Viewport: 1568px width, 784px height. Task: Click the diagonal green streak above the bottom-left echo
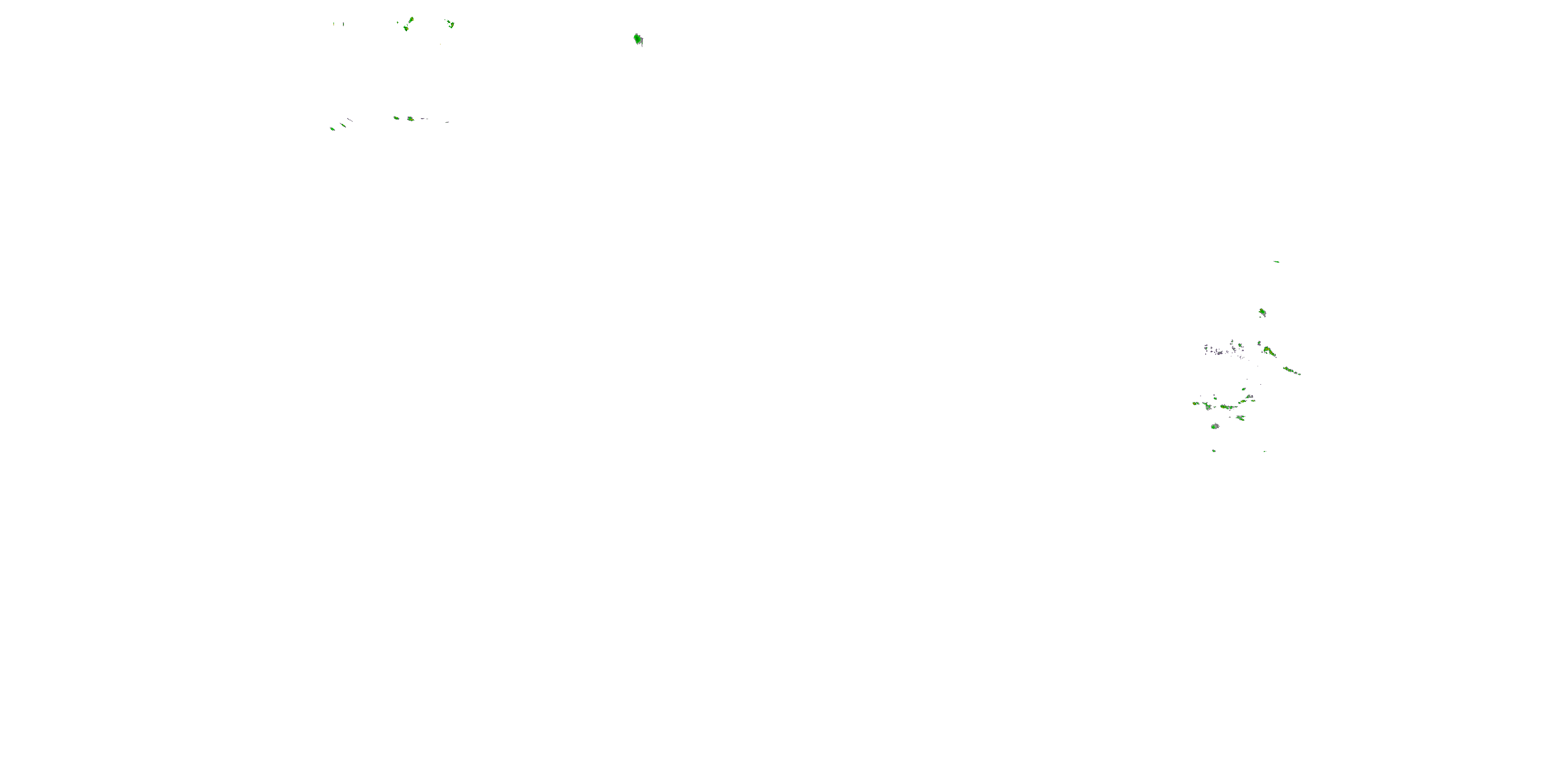[343, 125]
